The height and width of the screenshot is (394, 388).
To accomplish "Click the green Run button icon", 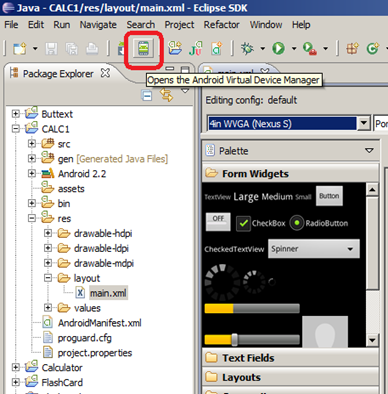I will click(x=278, y=49).
